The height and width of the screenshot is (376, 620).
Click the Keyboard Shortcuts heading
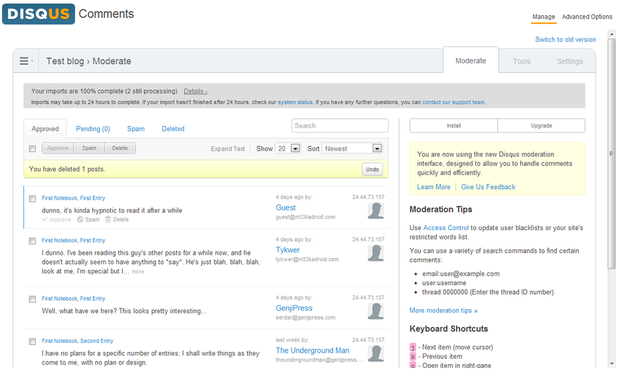click(x=449, y=329)
